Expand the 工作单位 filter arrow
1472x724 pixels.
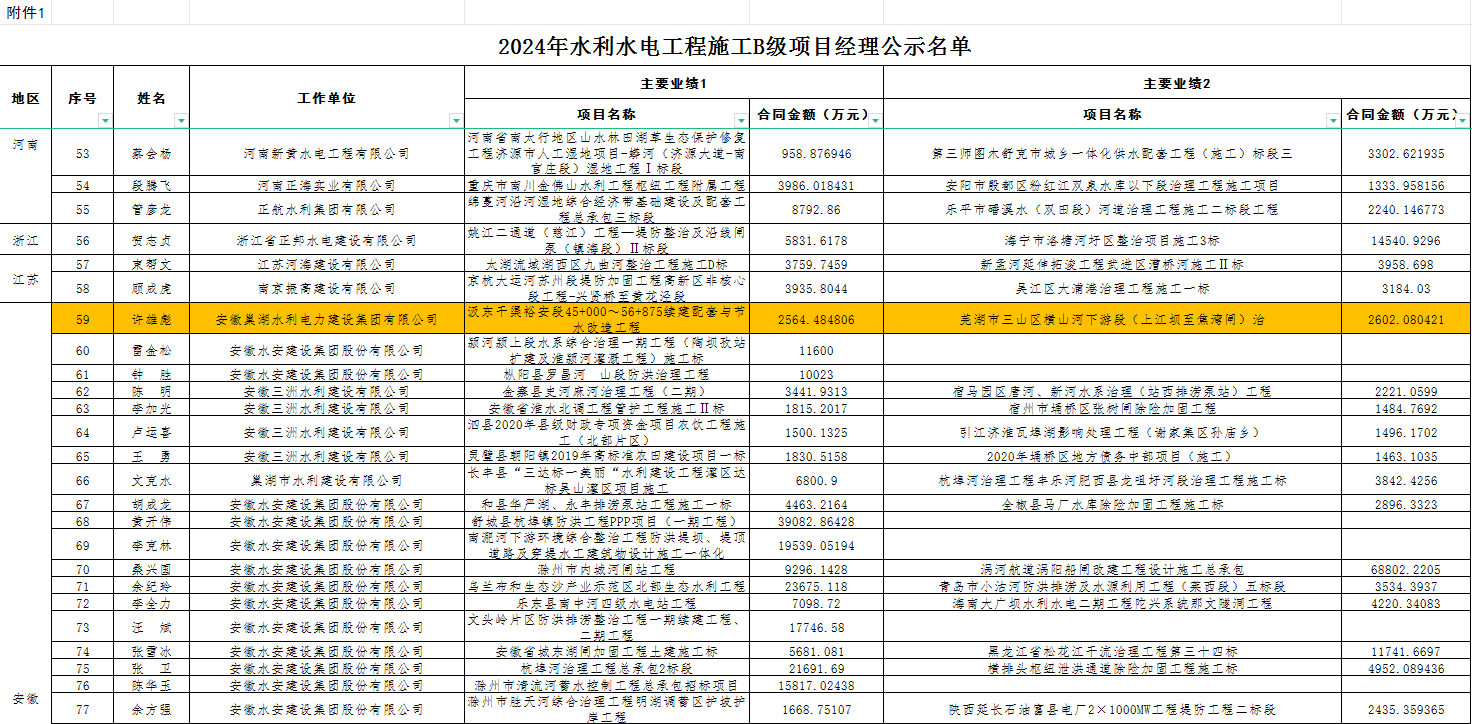click(x=456, y=121)
